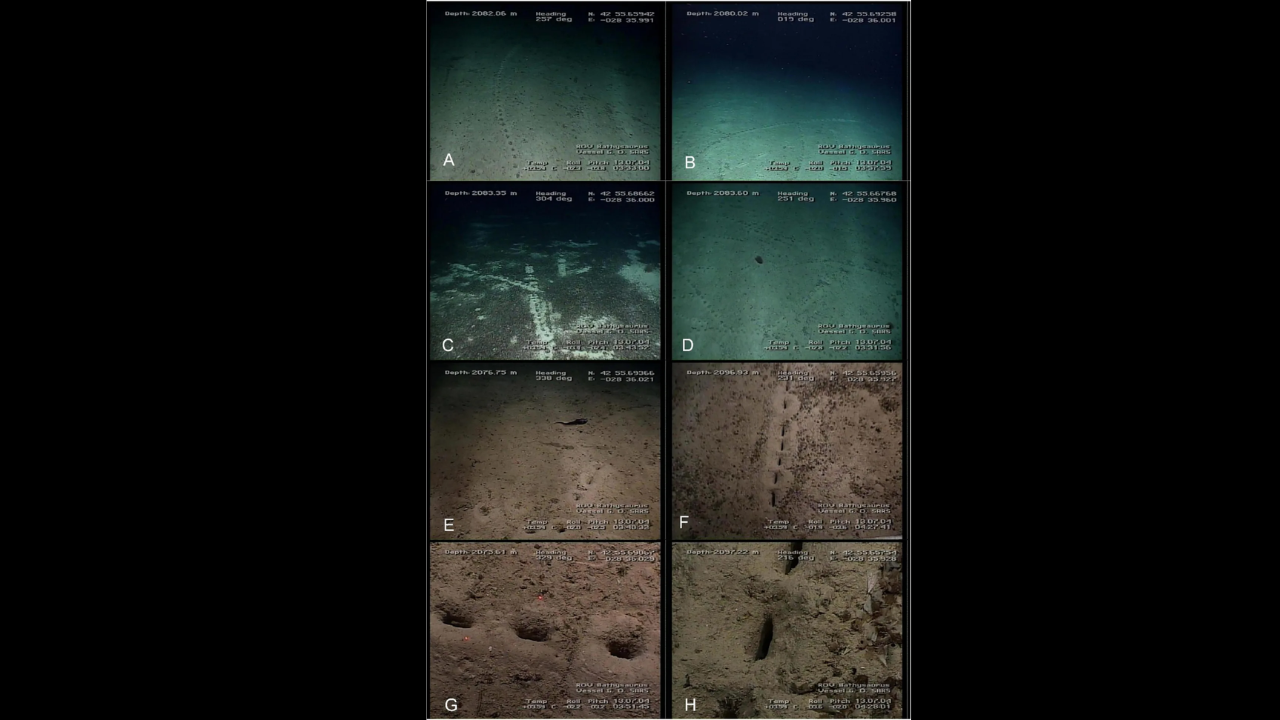Click the heading readout in panel H

pyautogui.click(x=795, y=554)
